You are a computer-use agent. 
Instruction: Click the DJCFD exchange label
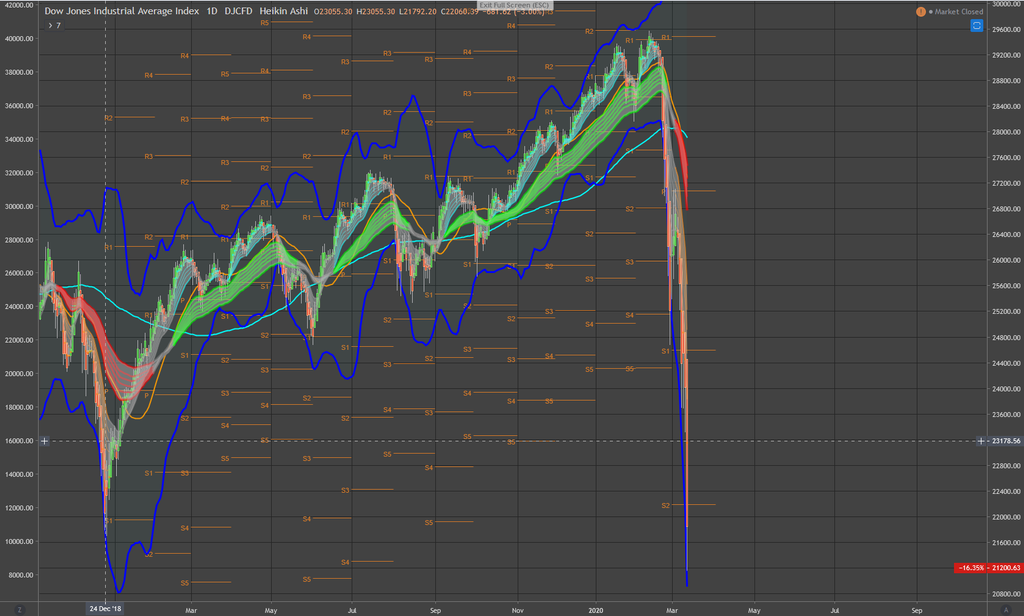[238, 11]
